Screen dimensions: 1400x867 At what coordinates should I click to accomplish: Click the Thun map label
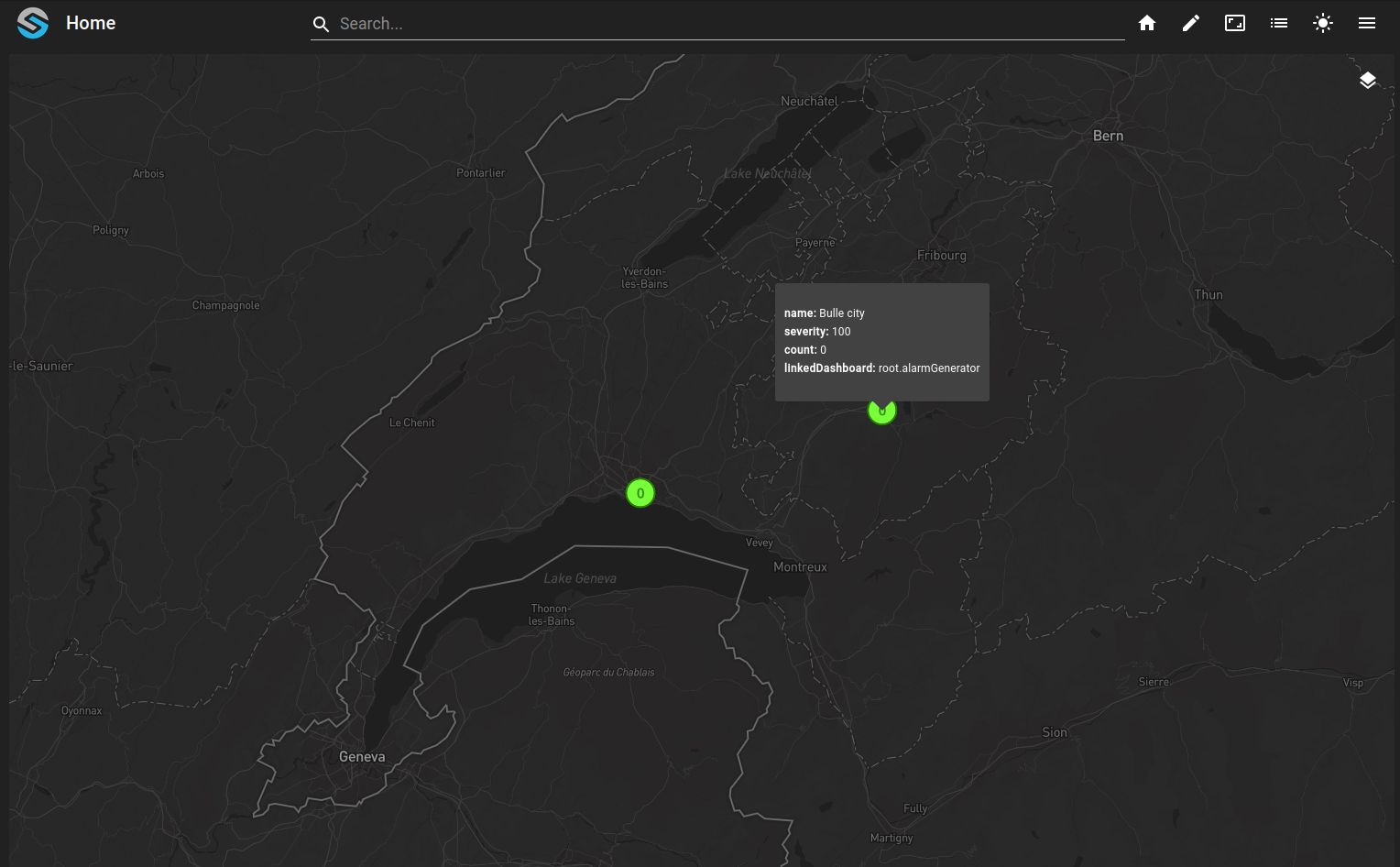1209,295
